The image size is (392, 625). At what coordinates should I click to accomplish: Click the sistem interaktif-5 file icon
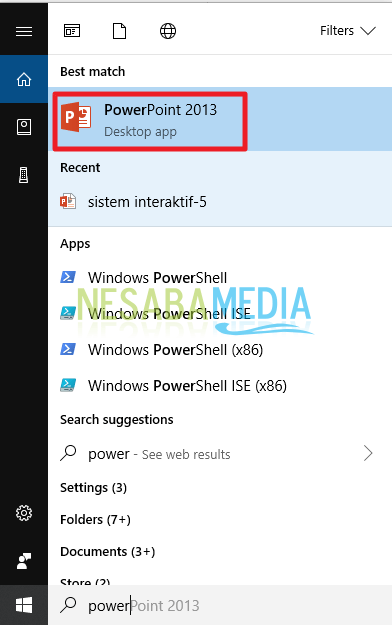68,201
